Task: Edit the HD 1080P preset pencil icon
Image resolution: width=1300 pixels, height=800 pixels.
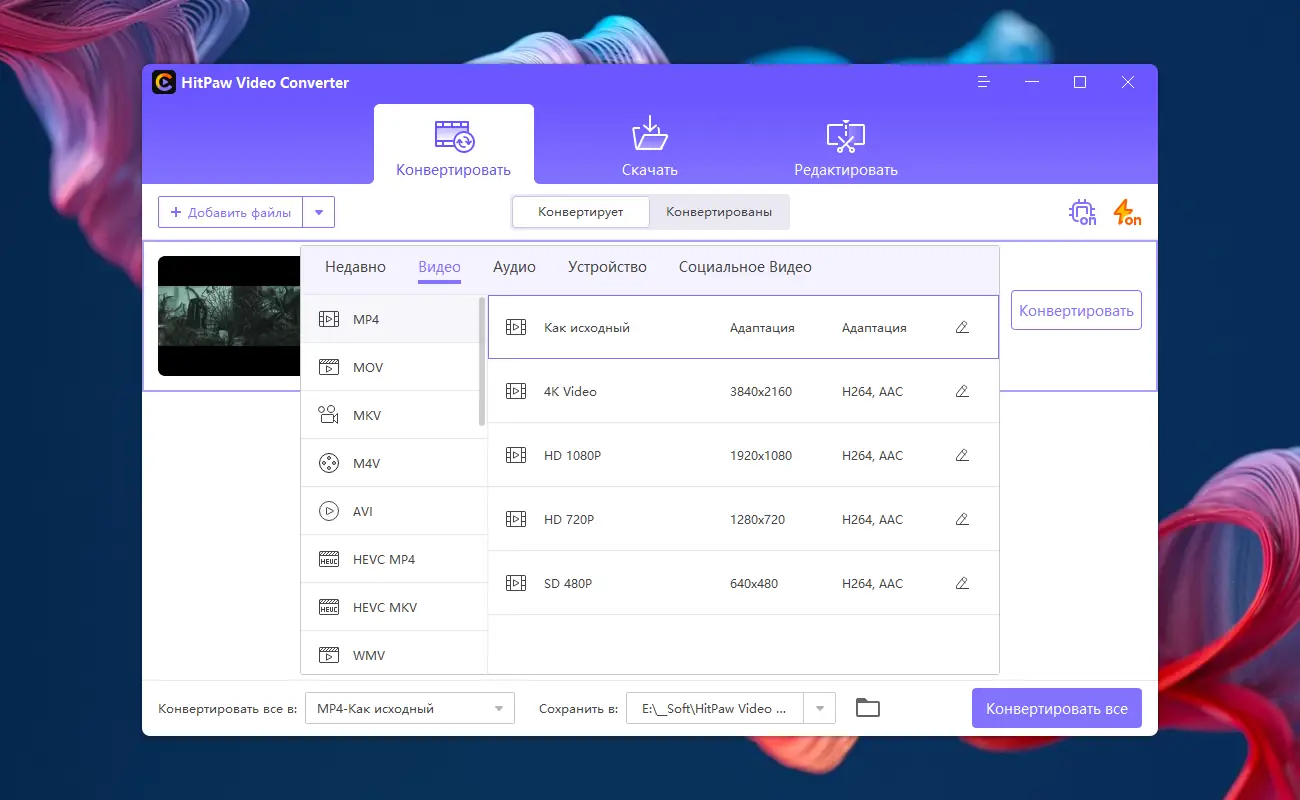Action: [x=962, y=455]
